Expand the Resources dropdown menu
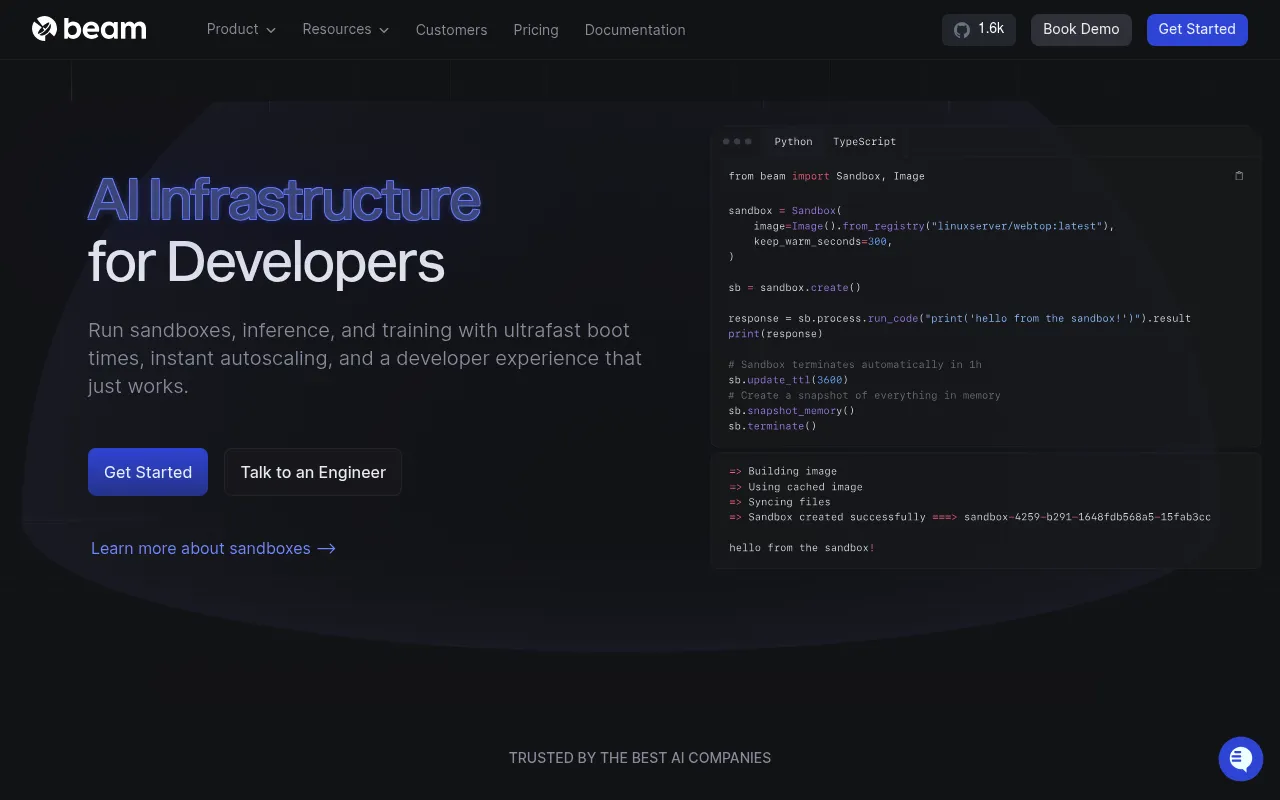This screenshot has width=1280, height=800. tap(346, 29)
